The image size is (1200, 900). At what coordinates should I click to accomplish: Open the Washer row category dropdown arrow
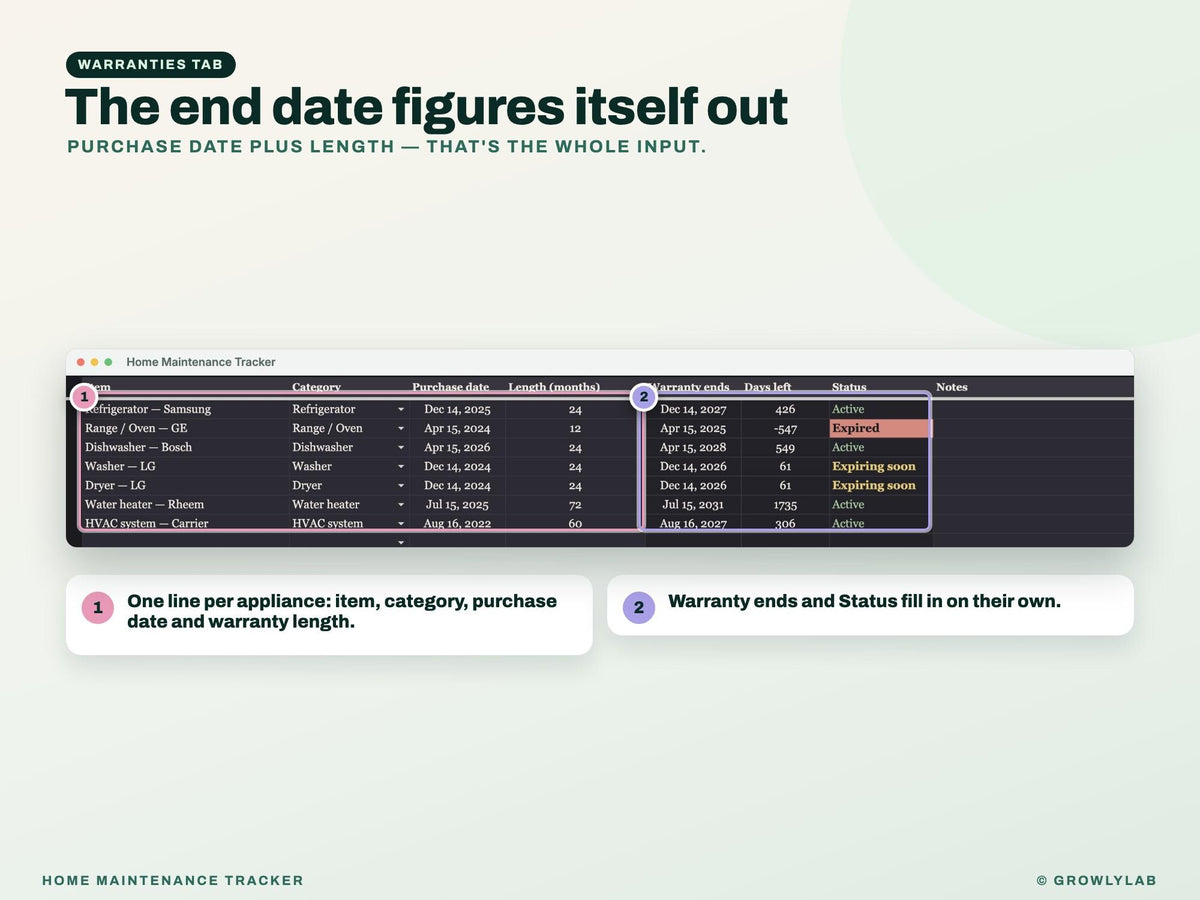[x=401, y=466]
